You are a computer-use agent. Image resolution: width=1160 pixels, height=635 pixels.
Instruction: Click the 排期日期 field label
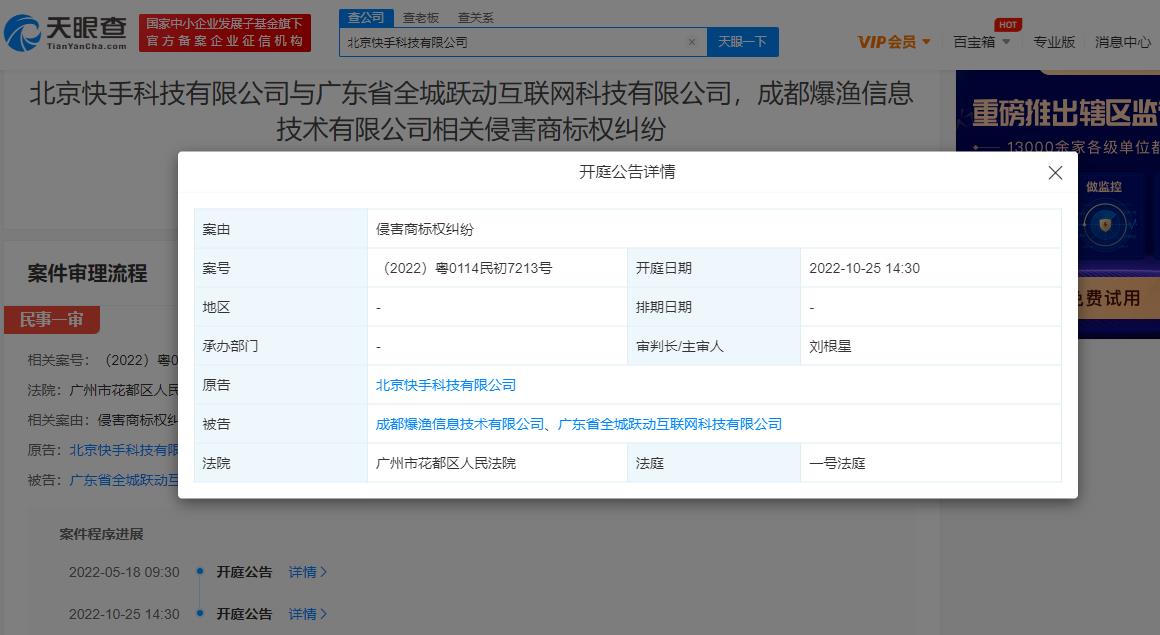click(664, 307)
